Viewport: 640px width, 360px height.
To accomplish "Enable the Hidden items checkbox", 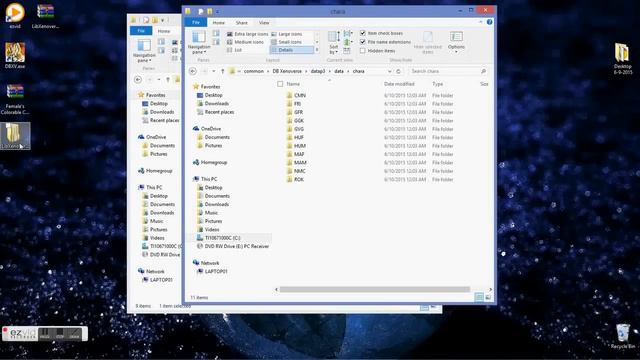I will (x=363, y=51).
